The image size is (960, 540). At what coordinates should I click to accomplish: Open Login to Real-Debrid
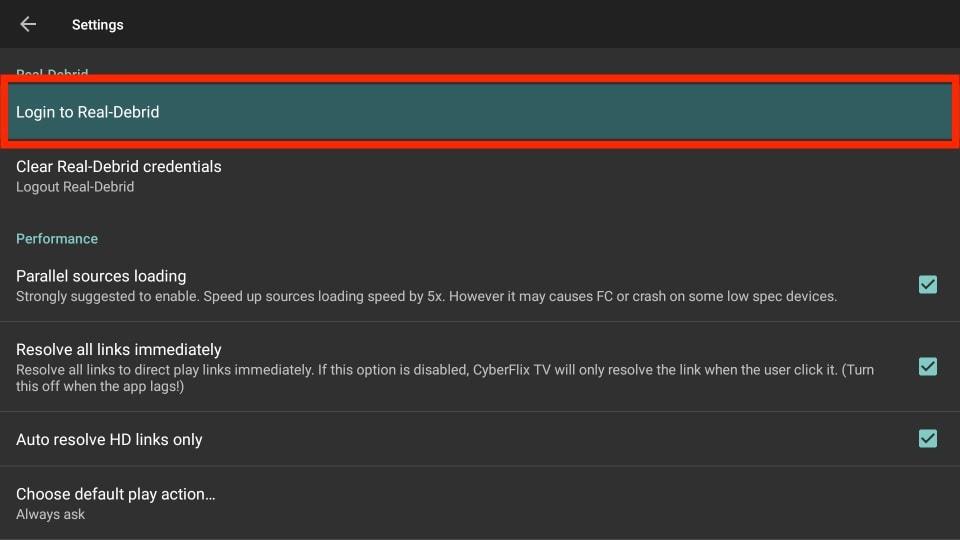(480, 112)
